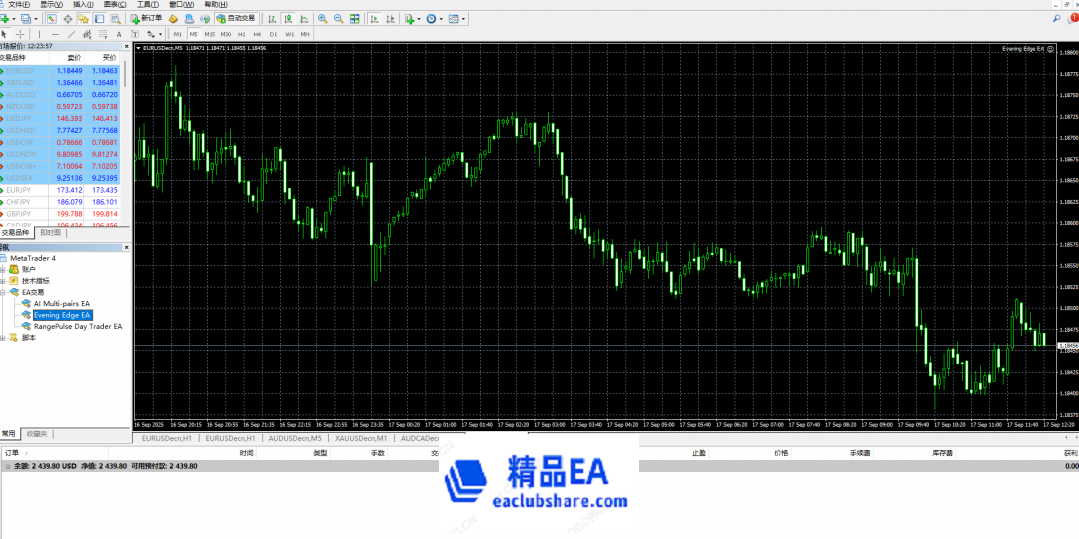Select the EURUSD row in Market Watch

60,71
